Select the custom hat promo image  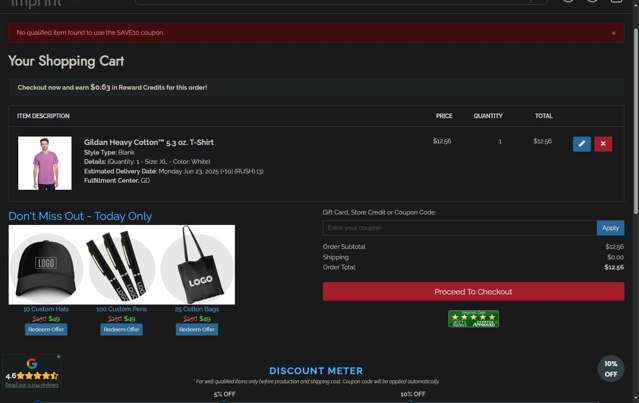pyautogui.click(x=46, y=265)
